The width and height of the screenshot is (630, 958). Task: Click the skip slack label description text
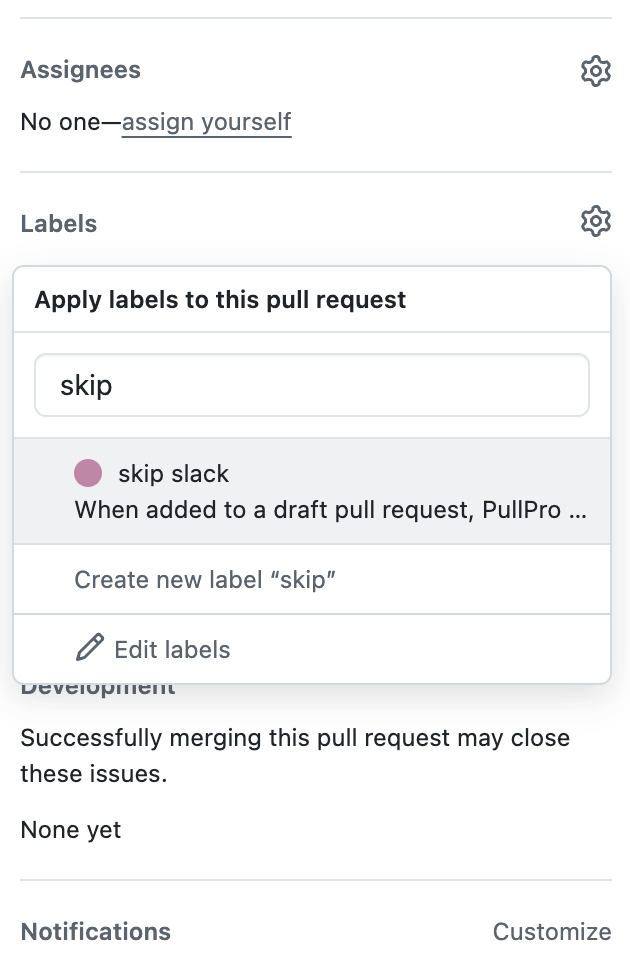pos(330,510)
